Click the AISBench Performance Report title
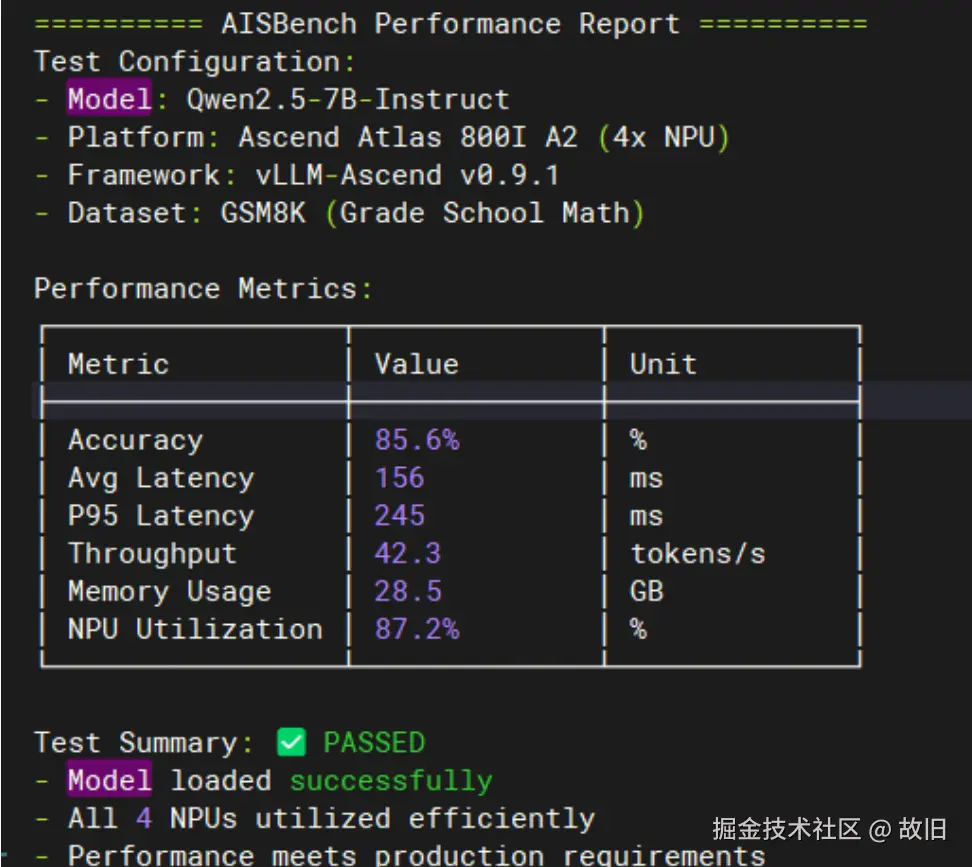Screen dimensions: 972x867 (450, 24)
